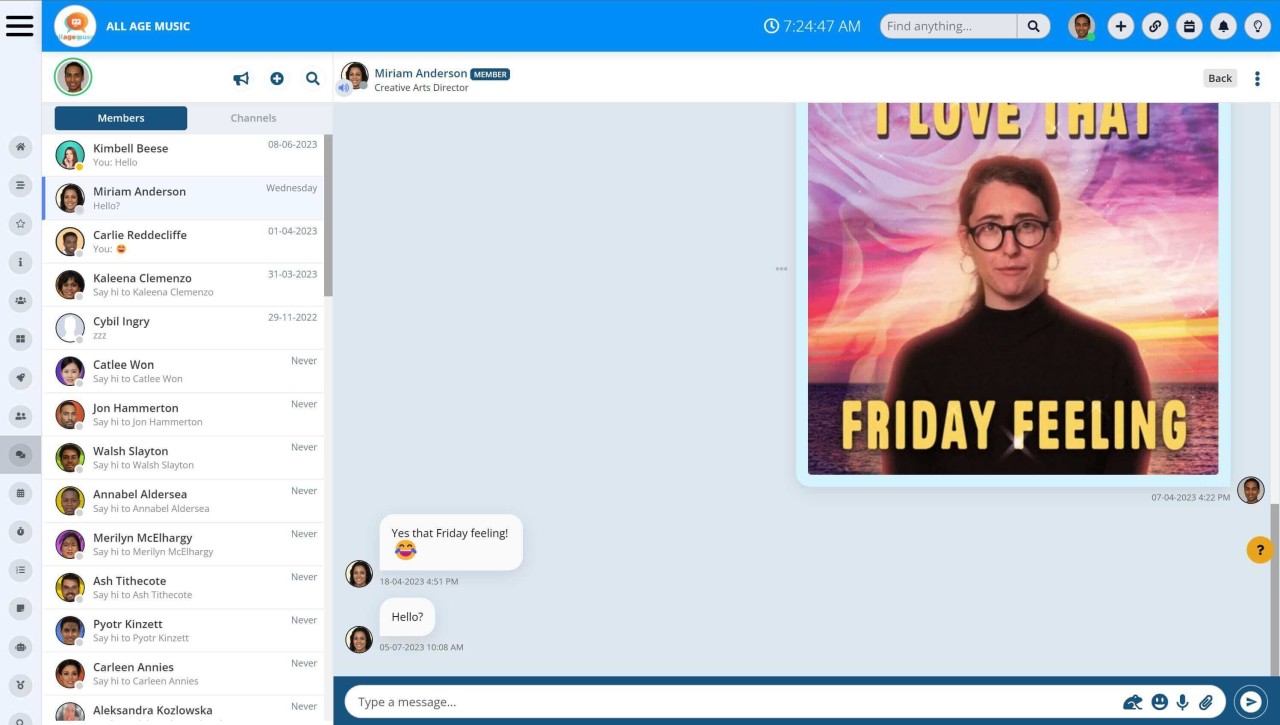Screen dimensions: 1280x725
Task: Open the three-dot menu in the chat header
Action: 1257,77
